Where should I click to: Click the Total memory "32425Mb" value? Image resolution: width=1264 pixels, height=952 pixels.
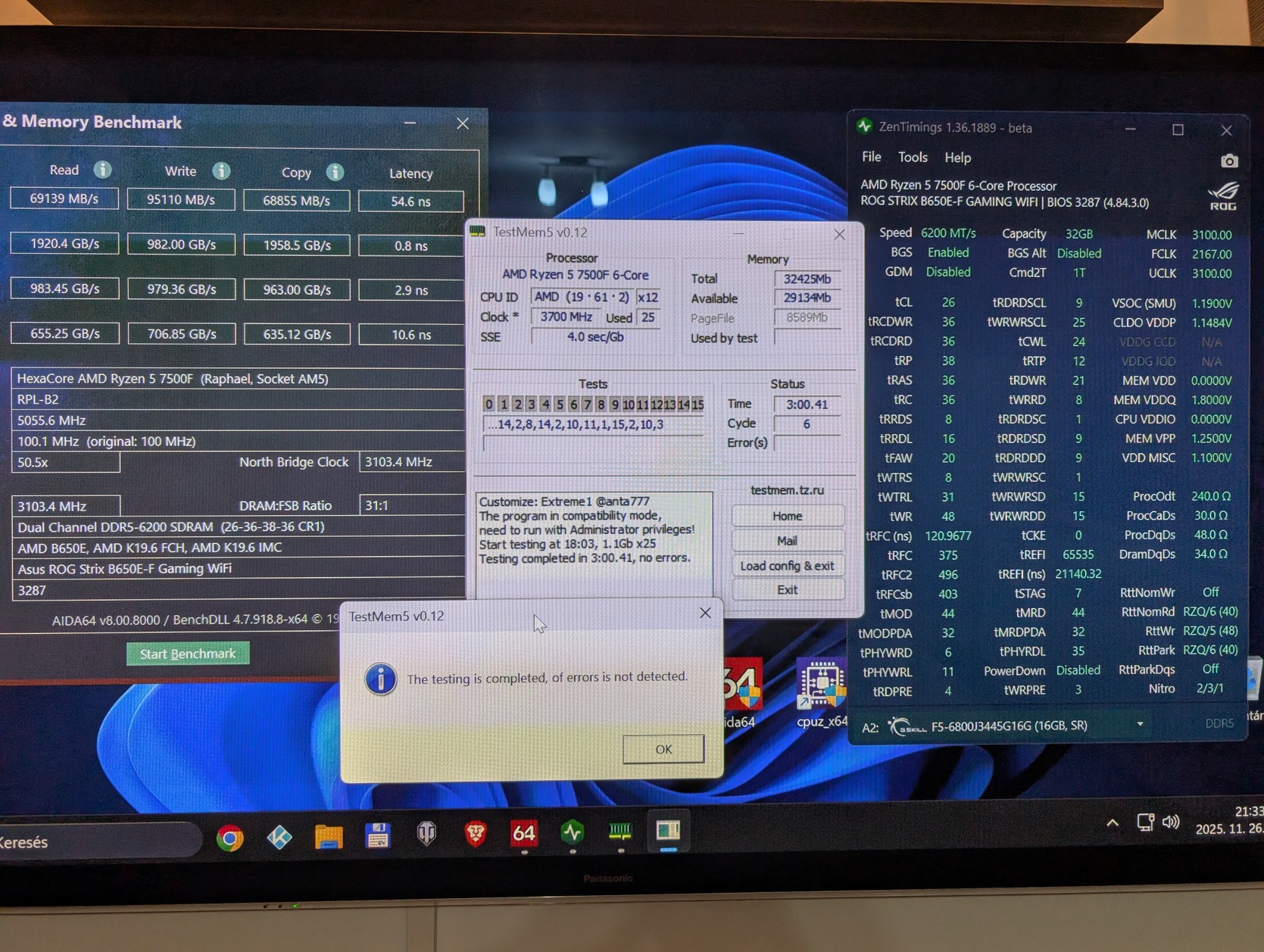(807, 279)
